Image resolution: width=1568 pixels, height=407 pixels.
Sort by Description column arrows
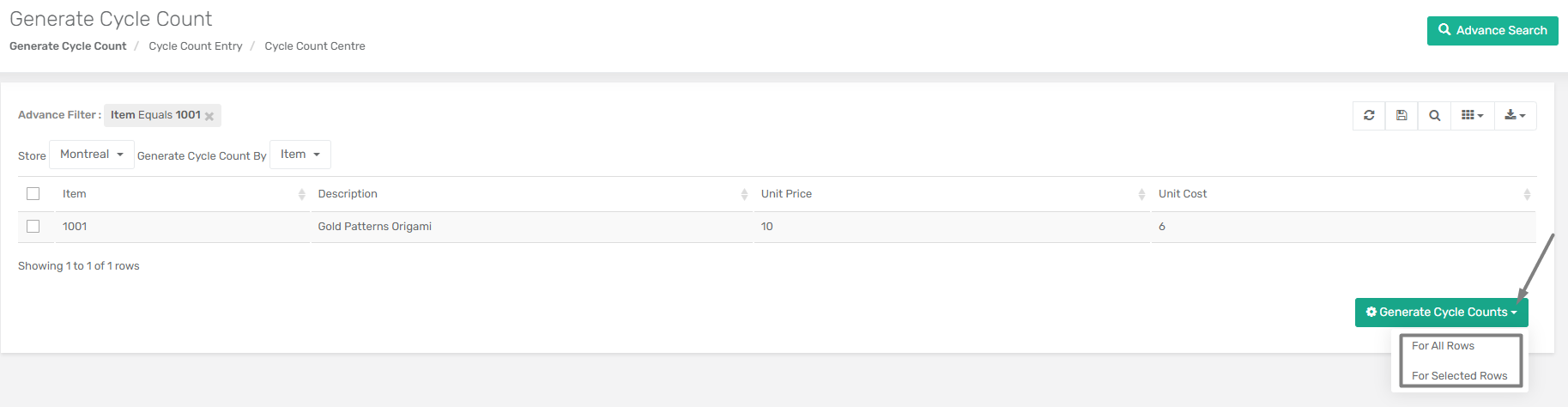point(744,195)
